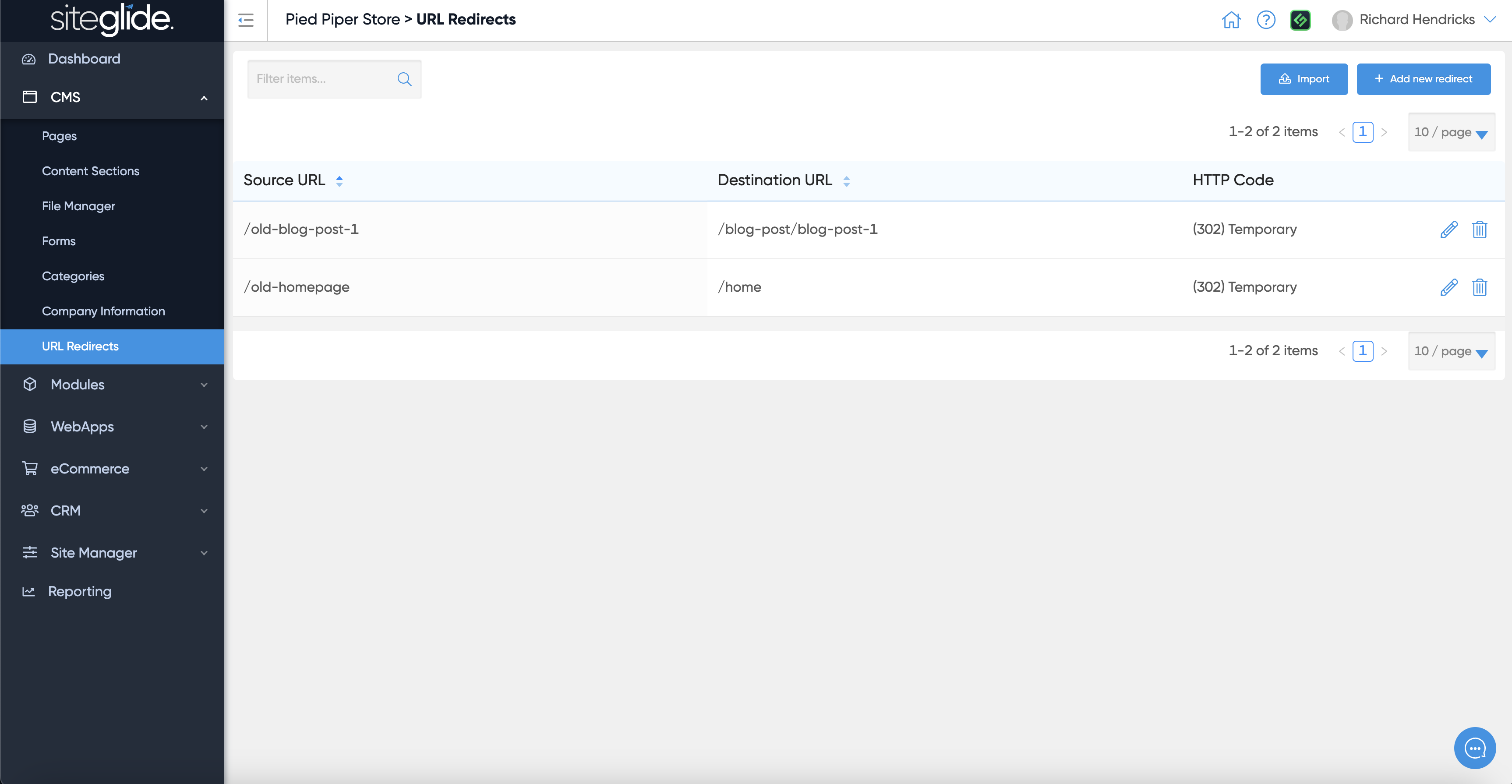Collapse the sidebar with the menu-fold icon
This screenshot has height=784, width=1512.
(246, 20)
